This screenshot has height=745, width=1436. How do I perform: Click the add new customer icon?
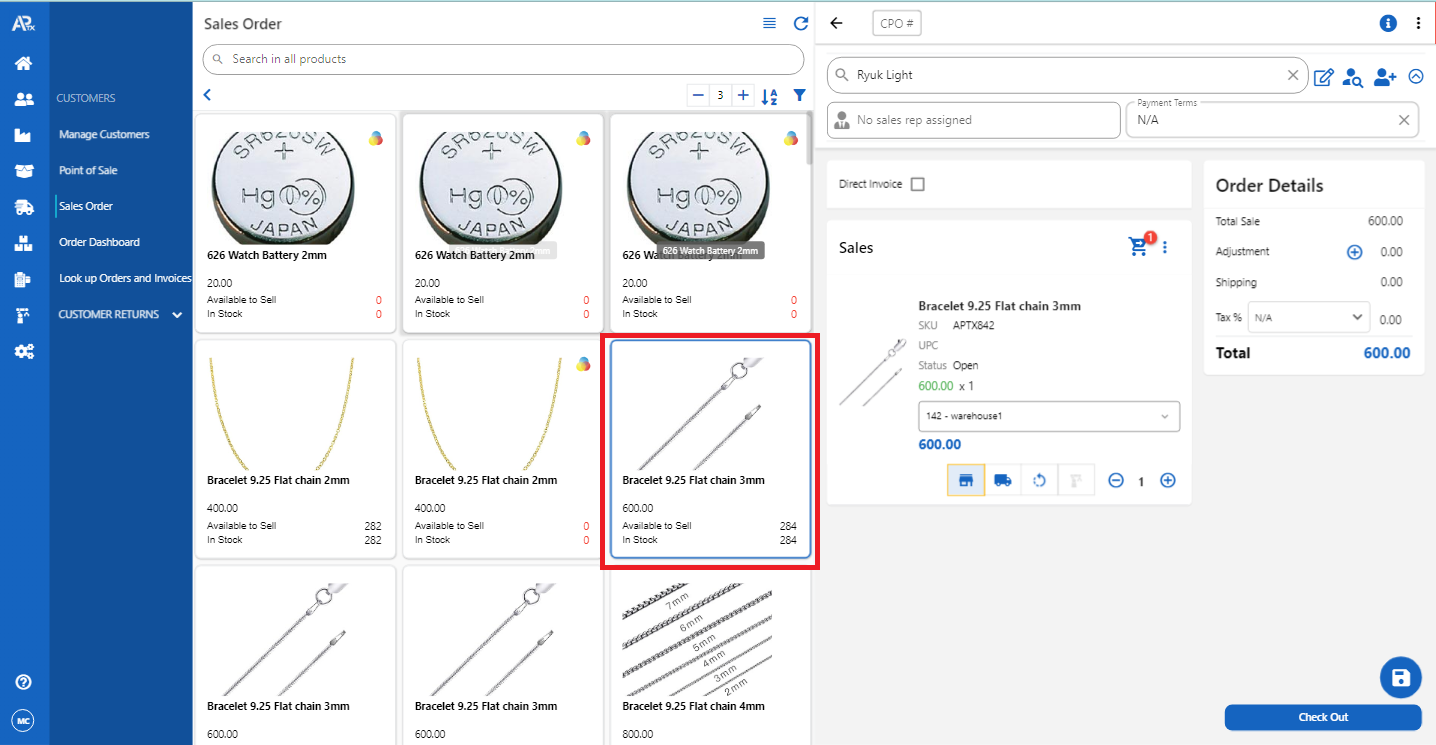click(x=1384, y=77)
